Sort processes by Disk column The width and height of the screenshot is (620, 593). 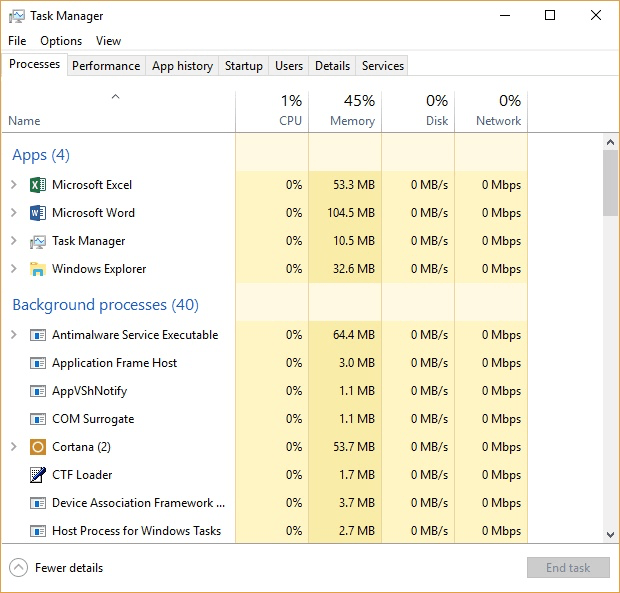(418, 111)
